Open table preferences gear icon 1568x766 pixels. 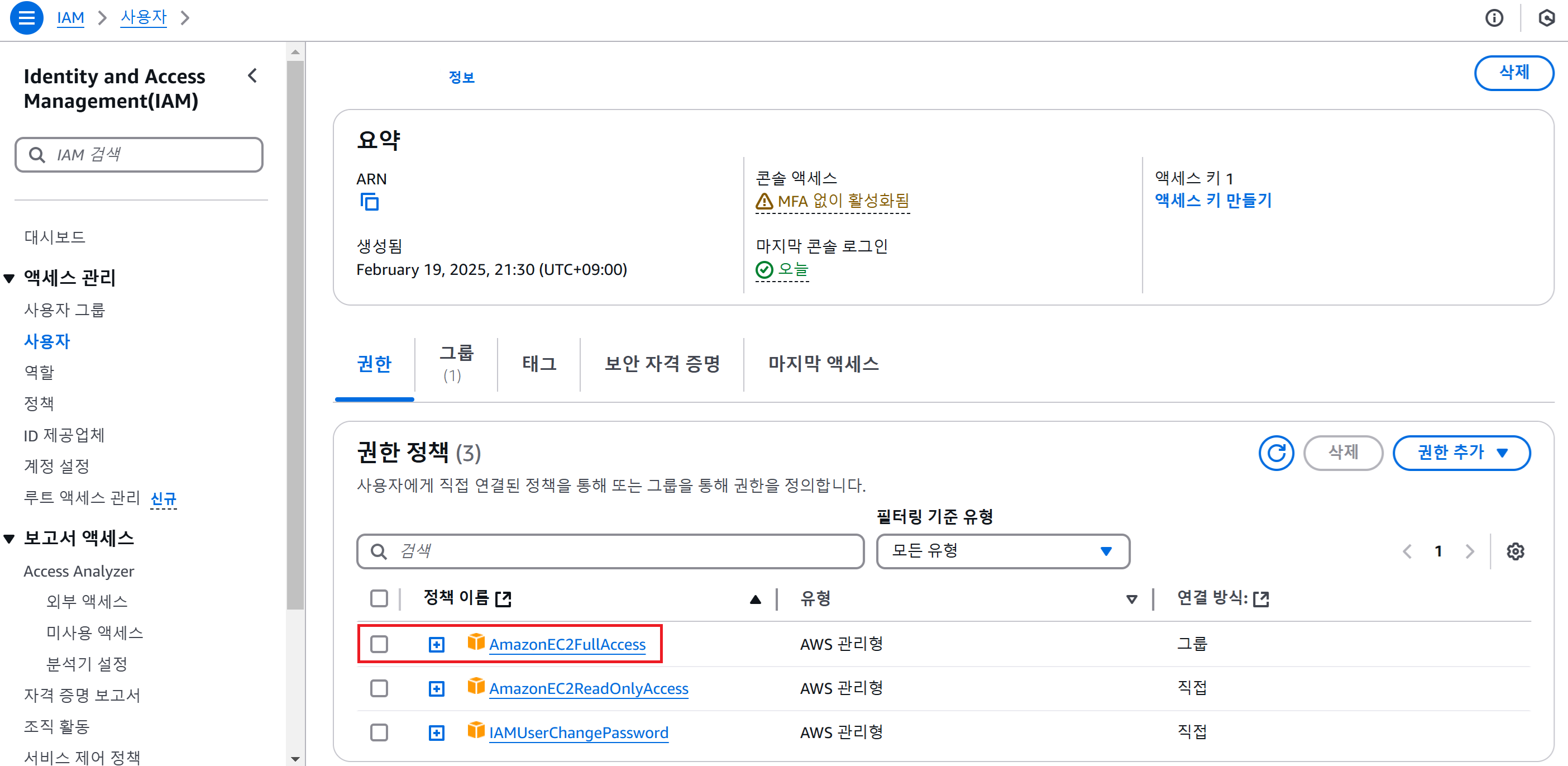(x=1514, y=551)
